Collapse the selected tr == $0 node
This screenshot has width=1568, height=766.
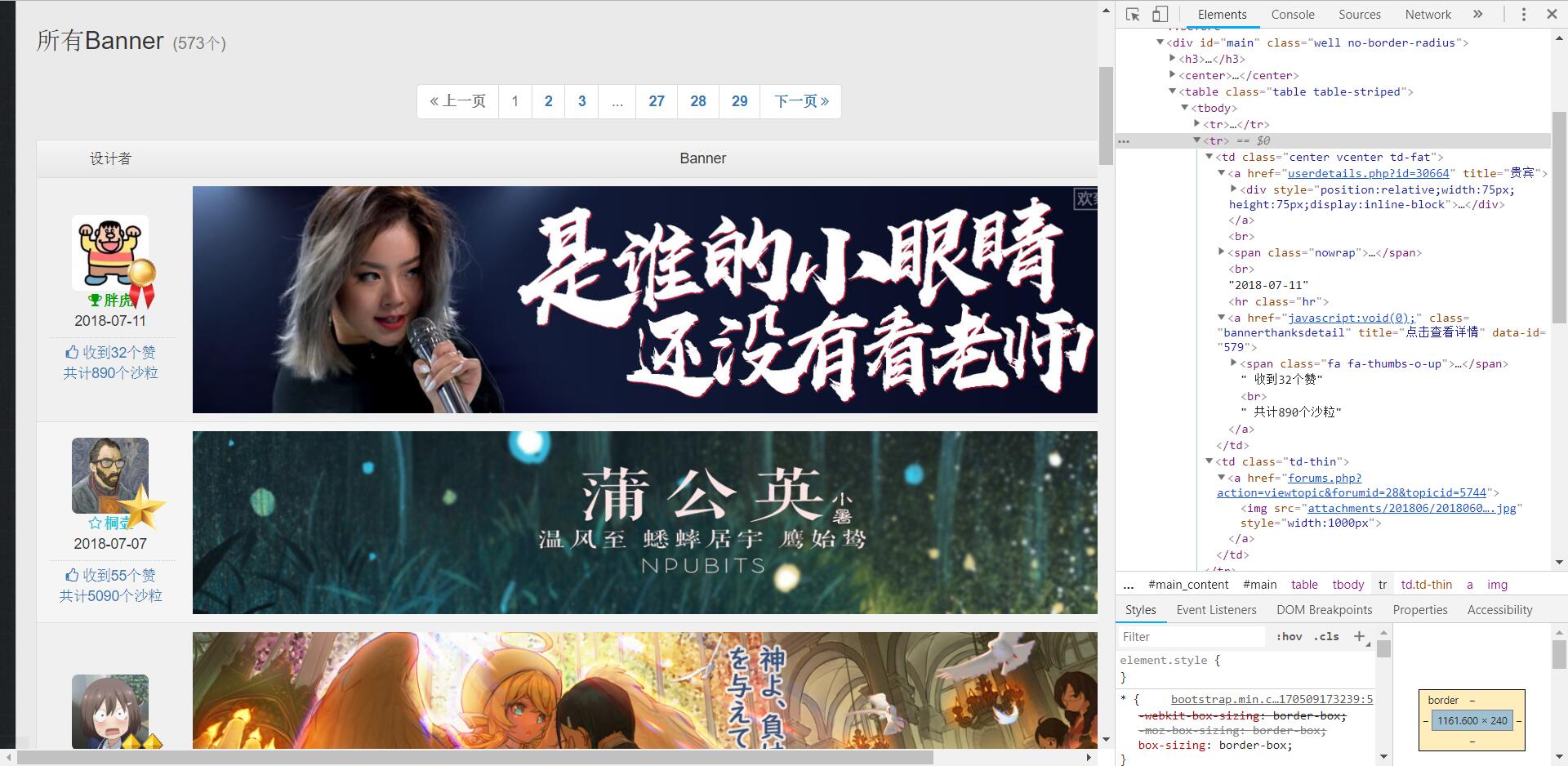pyautogui.click(x=1196, y=140)
